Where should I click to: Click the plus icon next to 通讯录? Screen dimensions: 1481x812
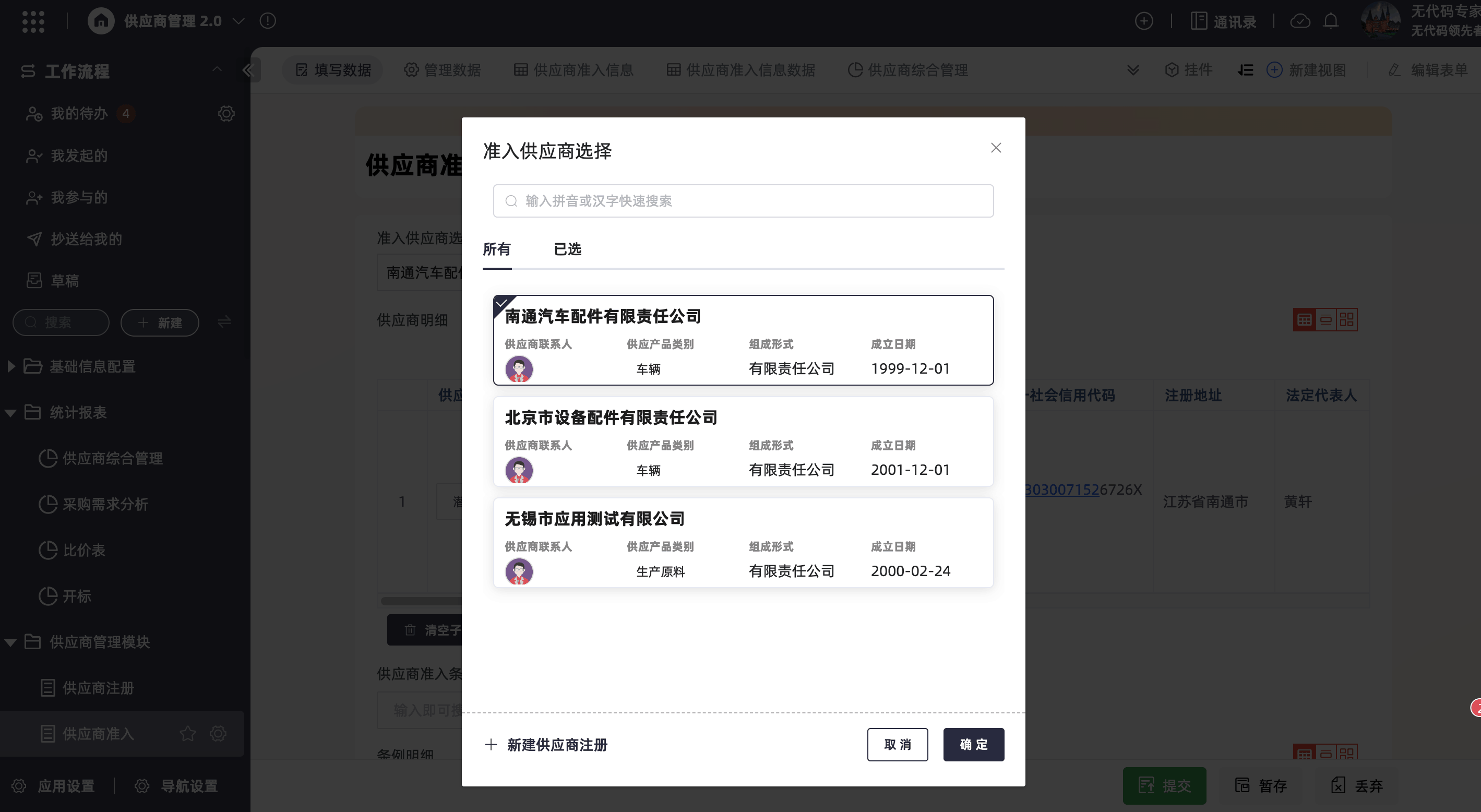click(1143, 21)
